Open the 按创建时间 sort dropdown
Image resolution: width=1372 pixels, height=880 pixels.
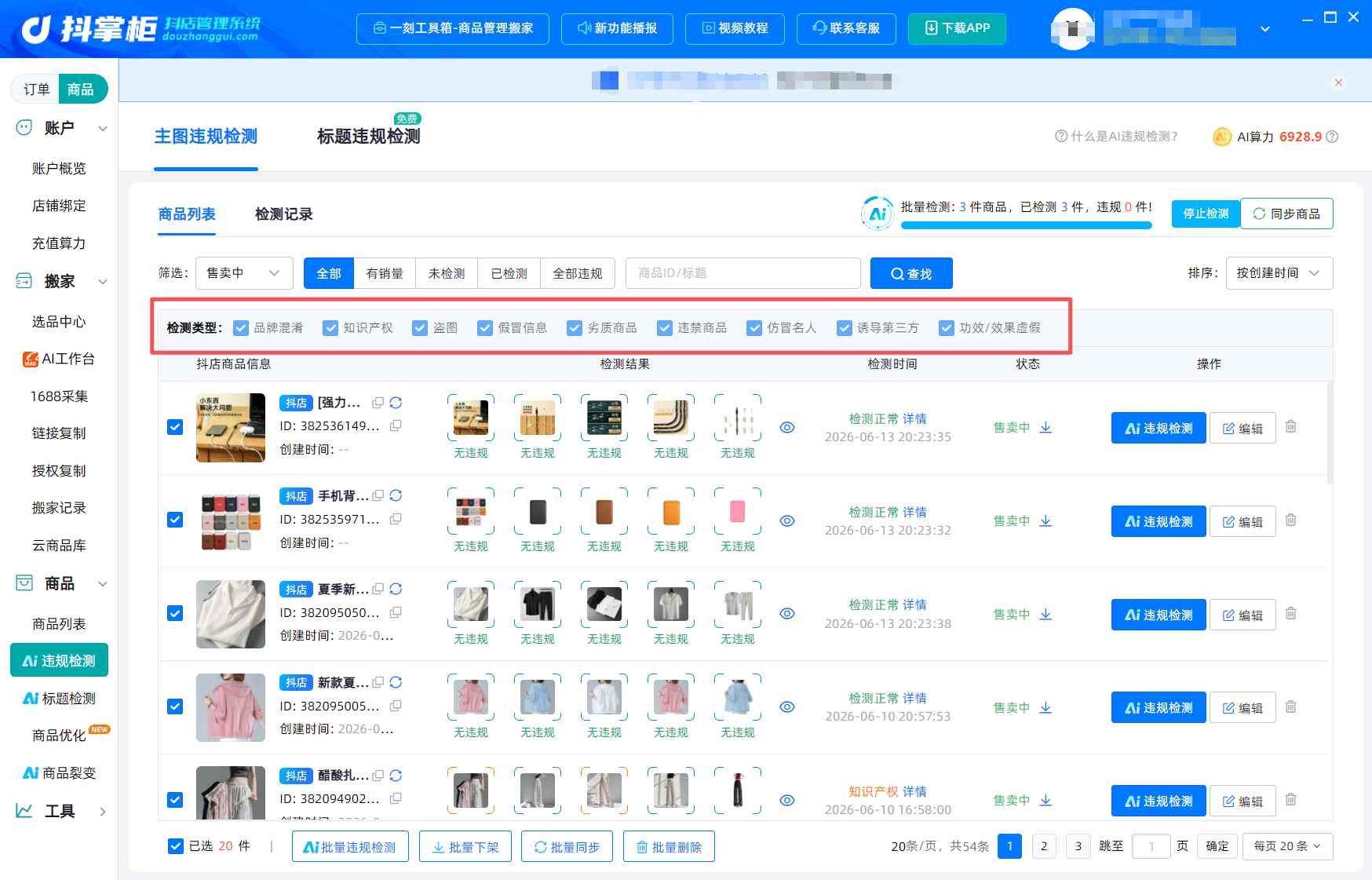[x=1279, y=273]
